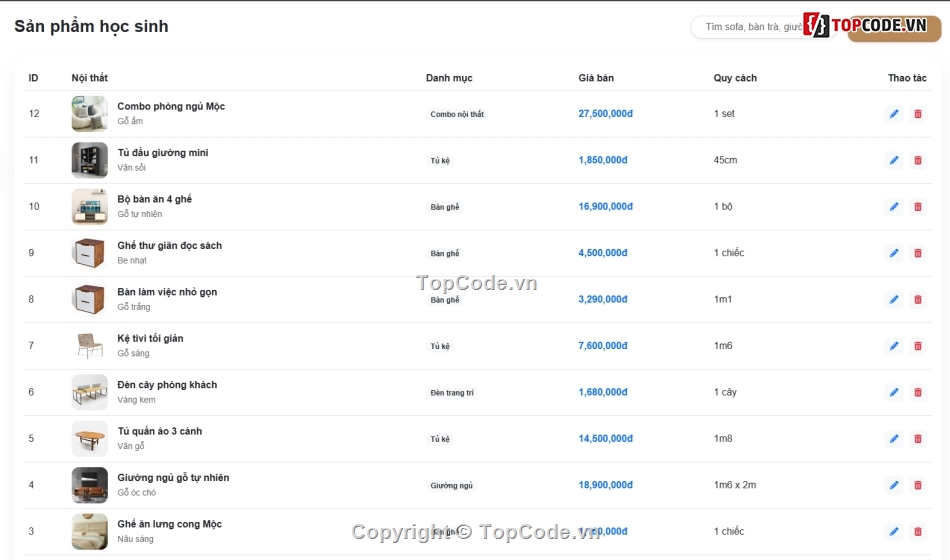Click the Danh mục column header
This screenshot has height=560, width=950.
tap(449, 78)
